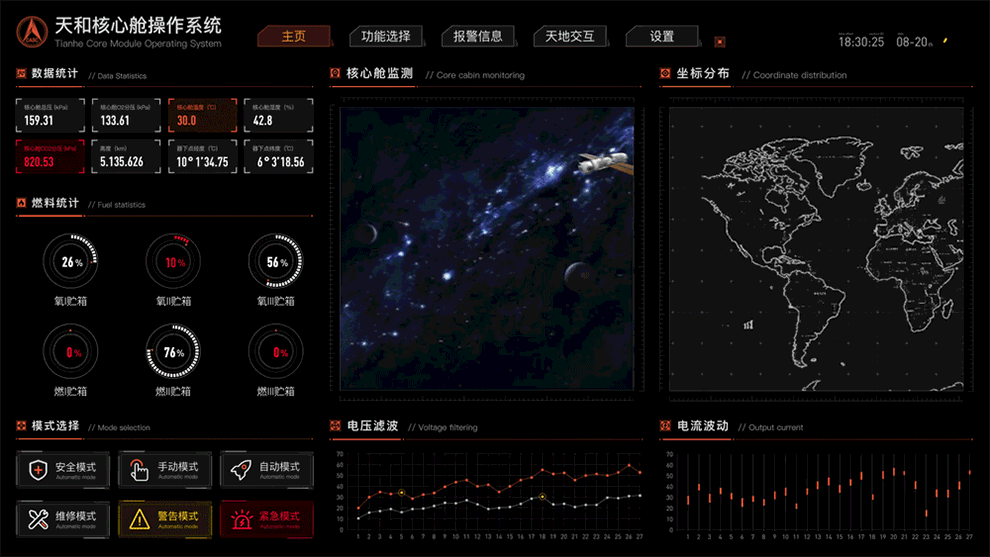
Task: Click the clock showing 18:30:25
Action: (x=861, y=42)
